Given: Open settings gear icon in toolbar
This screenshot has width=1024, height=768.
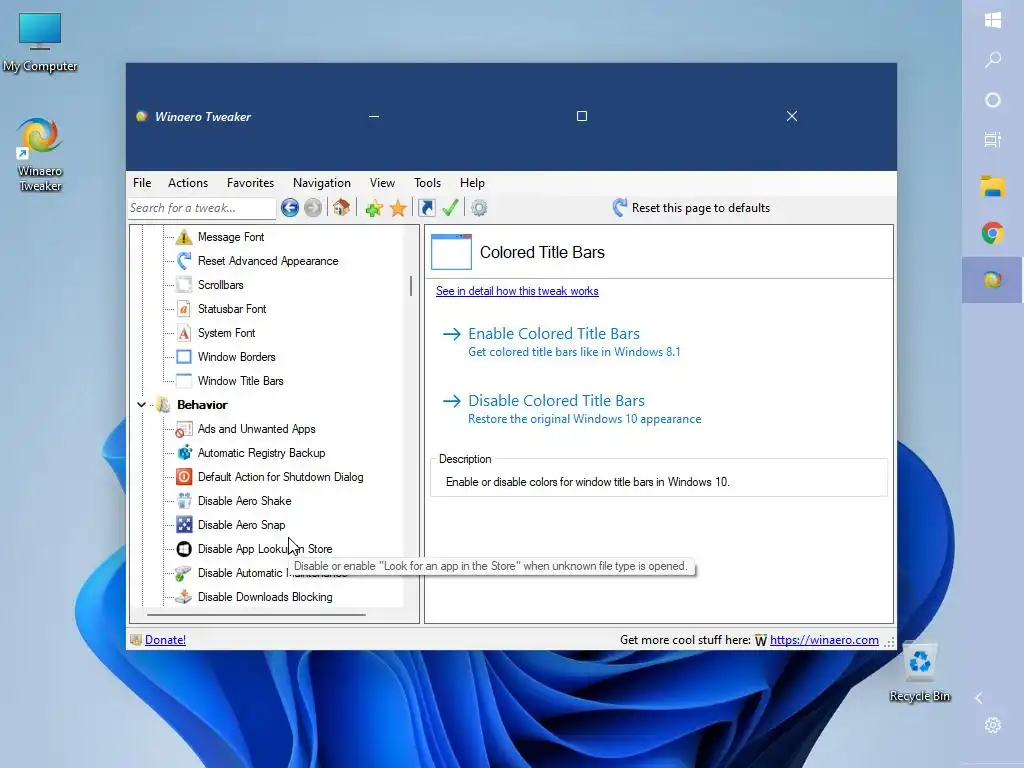Looking at the screenshot, I should (x=479, y=208).
